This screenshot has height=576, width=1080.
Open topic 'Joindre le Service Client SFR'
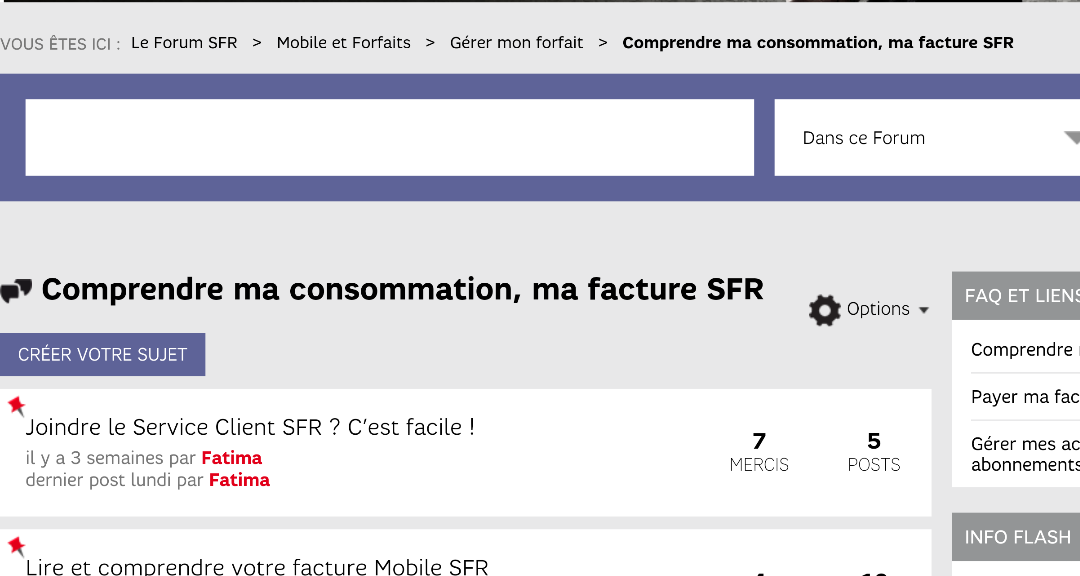click(x=250, y=427)
